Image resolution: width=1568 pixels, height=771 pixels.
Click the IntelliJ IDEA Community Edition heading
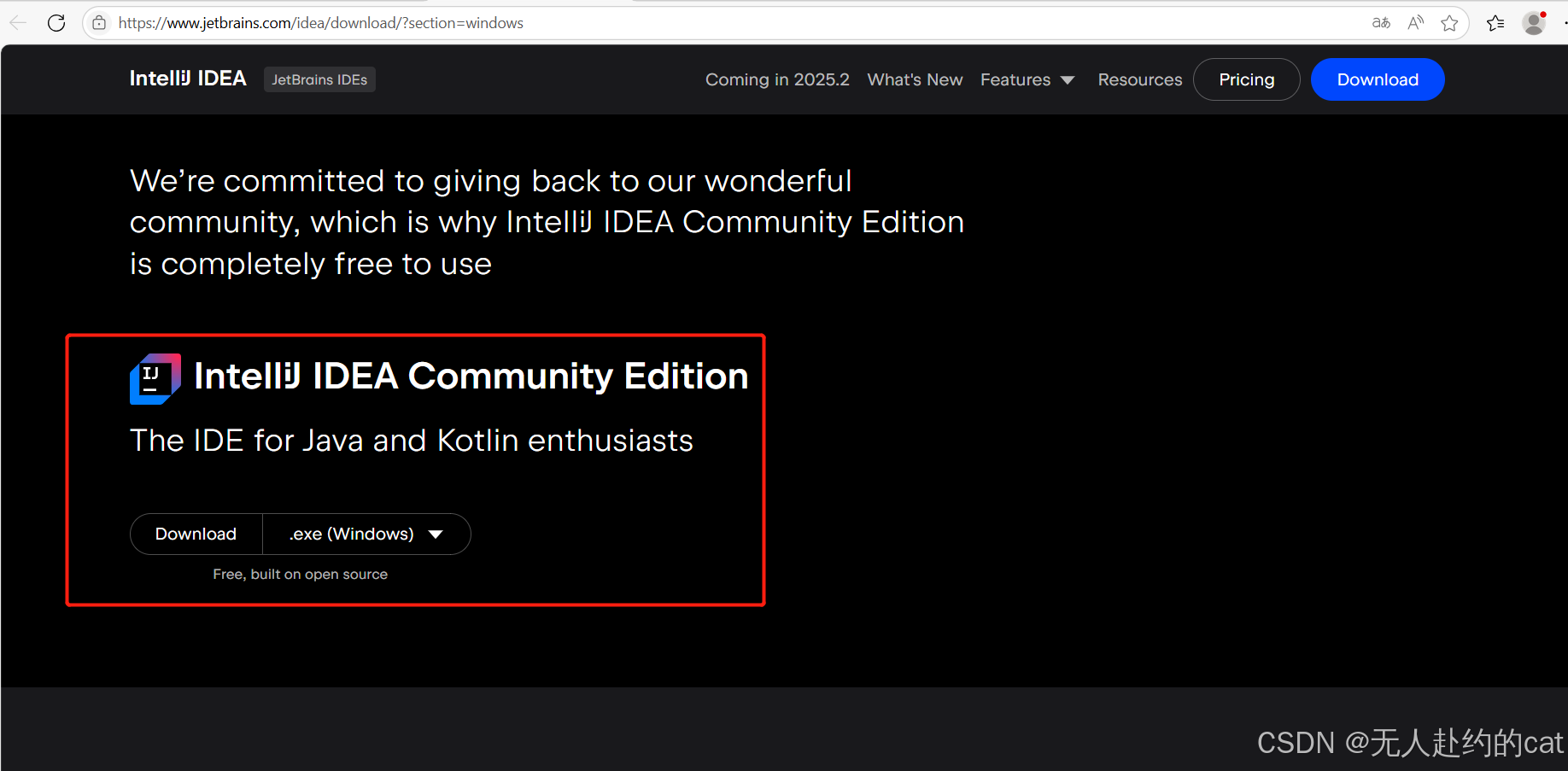coord(471,377)
